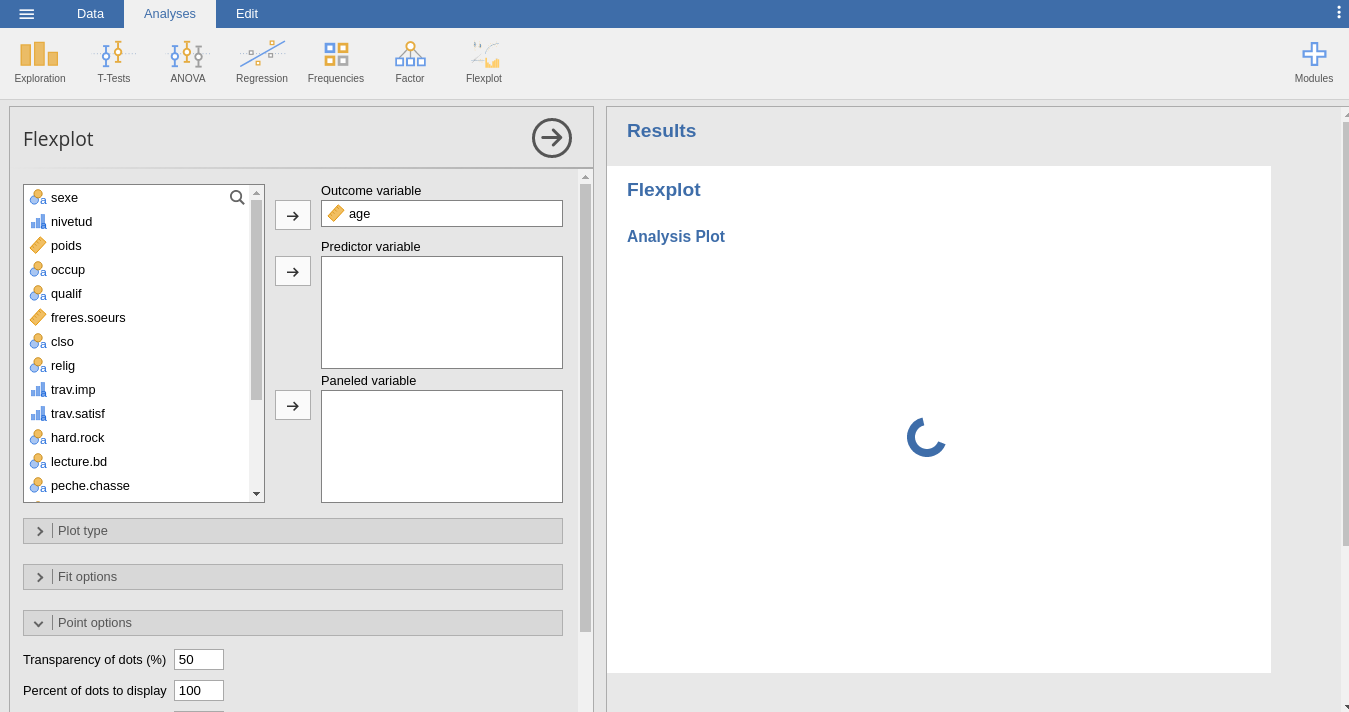Select the T-Tests analysis icon
This screenshot has width=1349, height=712.
[113, 60]
